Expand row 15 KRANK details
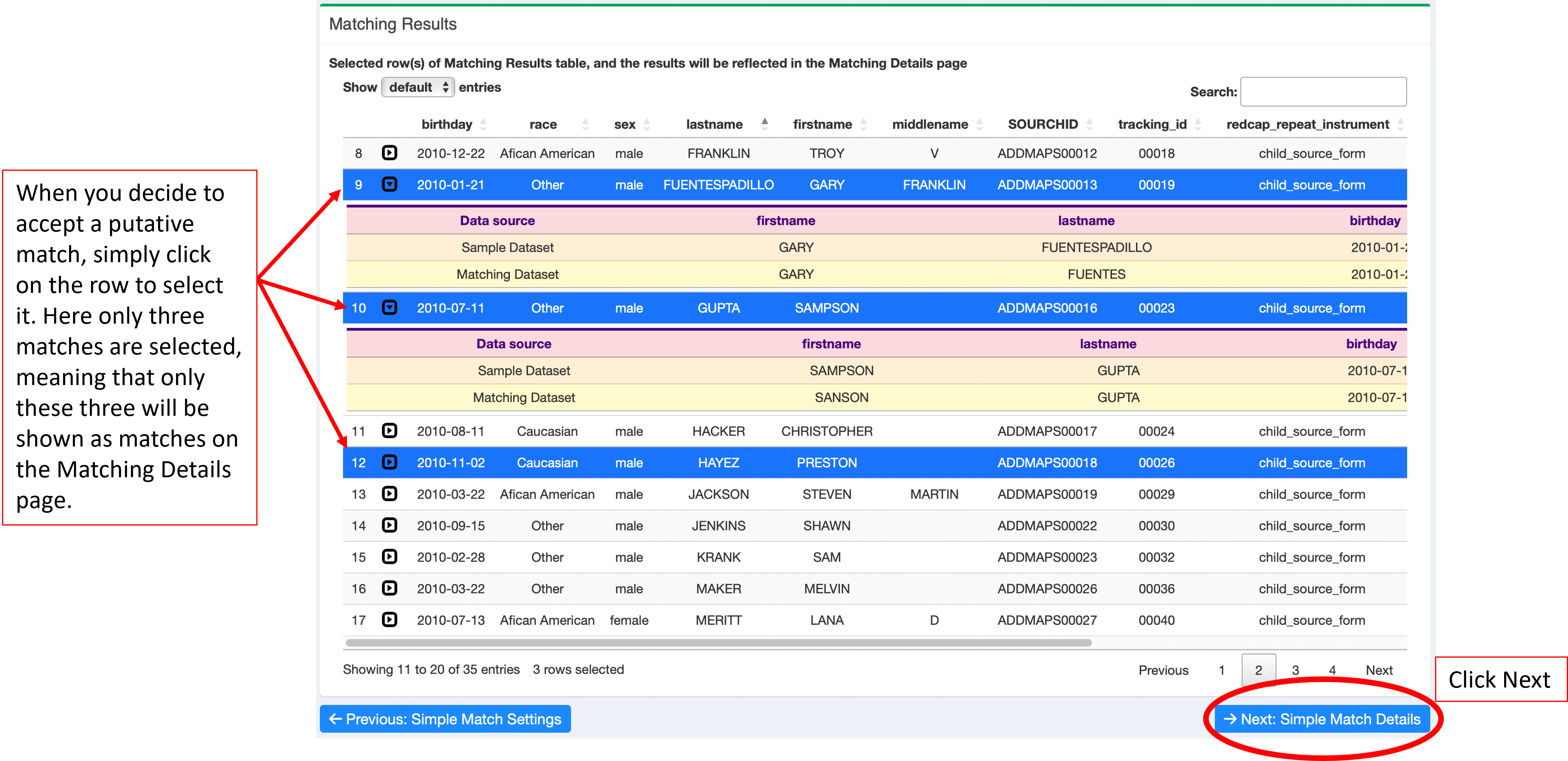Screen dimensions: 1568x761 tap(389, 557)
